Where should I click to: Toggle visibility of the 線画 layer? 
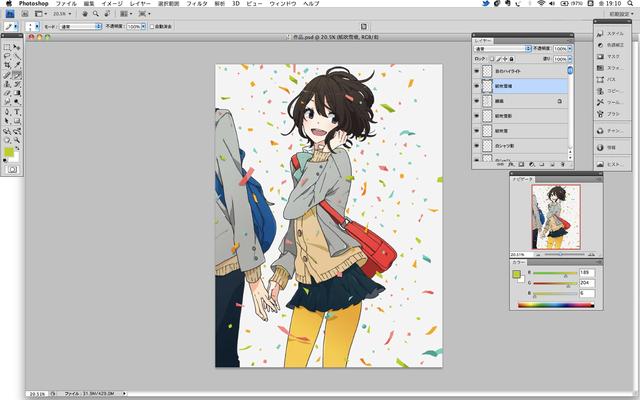[476, 101]
